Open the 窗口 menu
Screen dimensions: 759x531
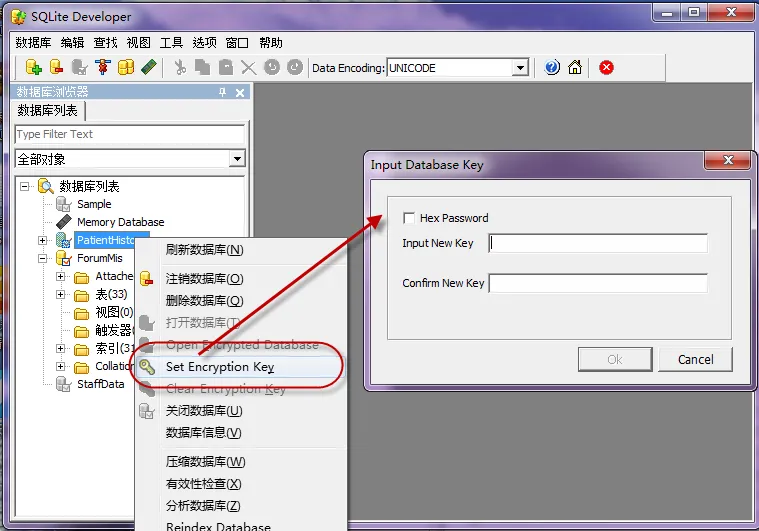[x=237, y=43]
